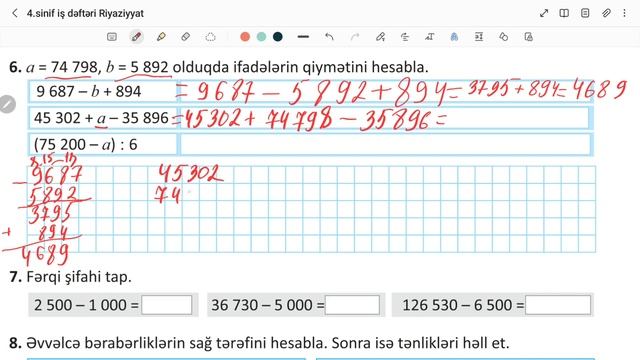Select the Highlighter tool
Viewport: 640px width, 360px height.
click(161, 37)
